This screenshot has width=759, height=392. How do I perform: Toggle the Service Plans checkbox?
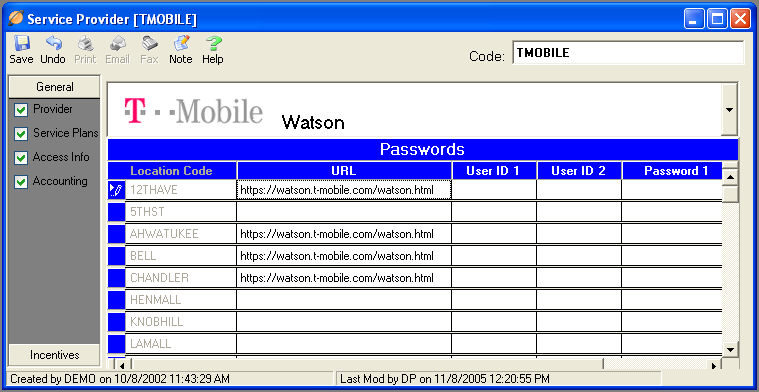[21, 134]
